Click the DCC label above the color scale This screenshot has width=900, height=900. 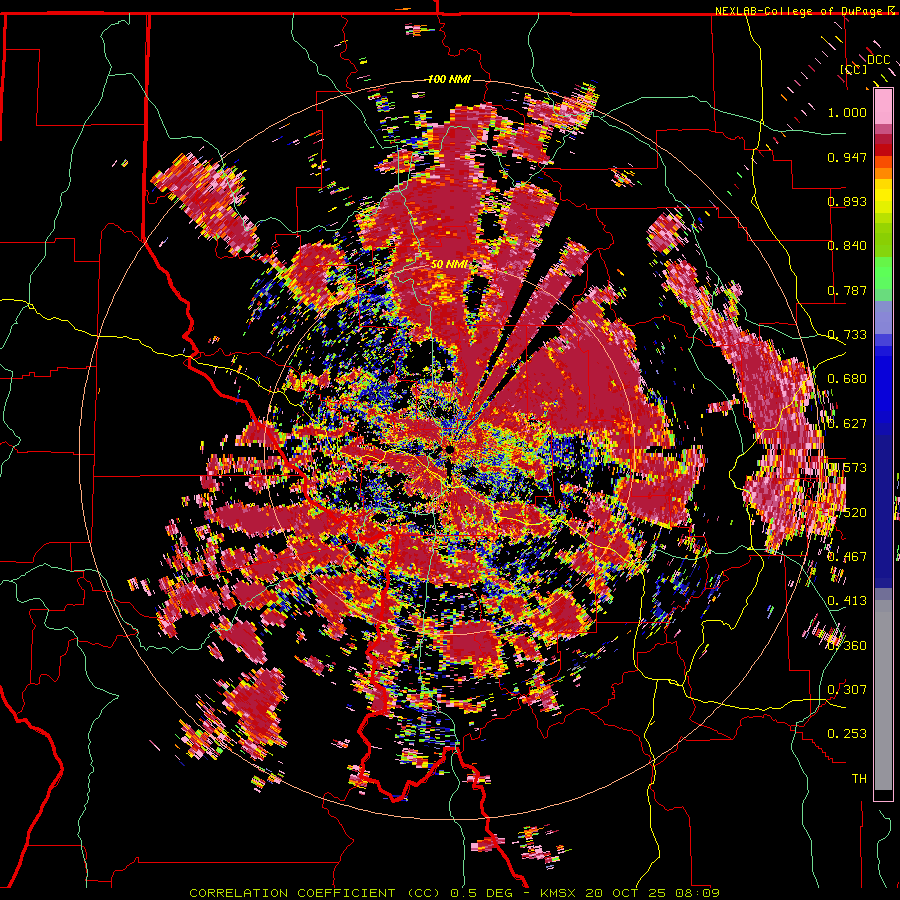coord(879,60)
